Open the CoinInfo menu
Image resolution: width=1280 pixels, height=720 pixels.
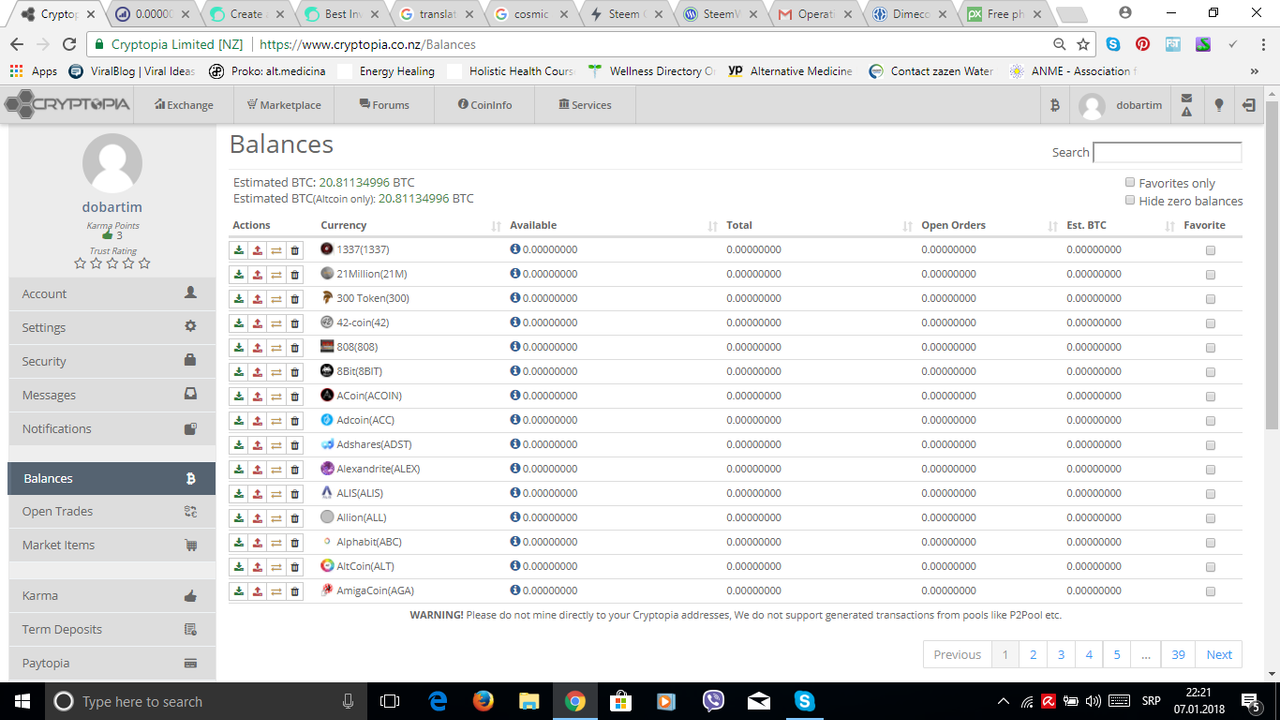click(x=485, y=105)
